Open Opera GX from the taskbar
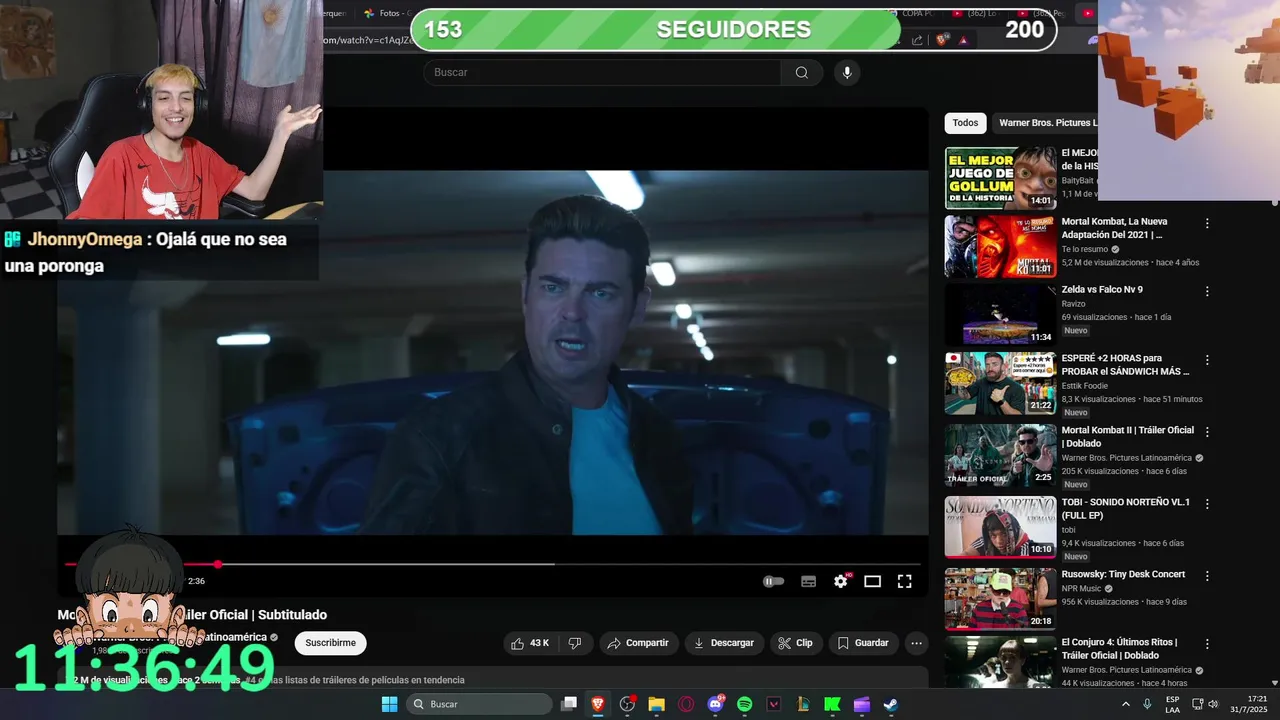This screenshot has width=1280, height=720. click(686, 704)
